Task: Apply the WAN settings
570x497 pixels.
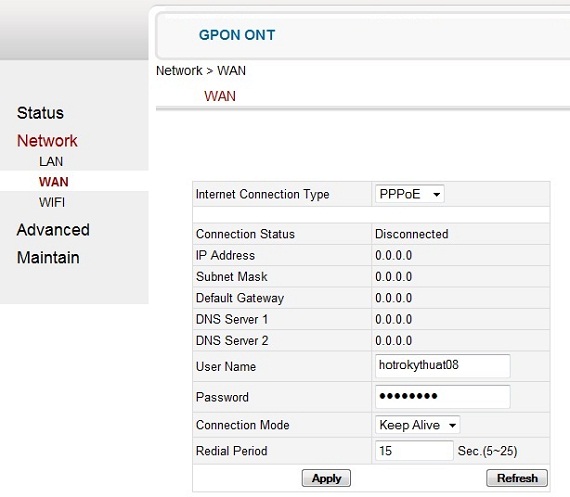Action: click(326, 478)
